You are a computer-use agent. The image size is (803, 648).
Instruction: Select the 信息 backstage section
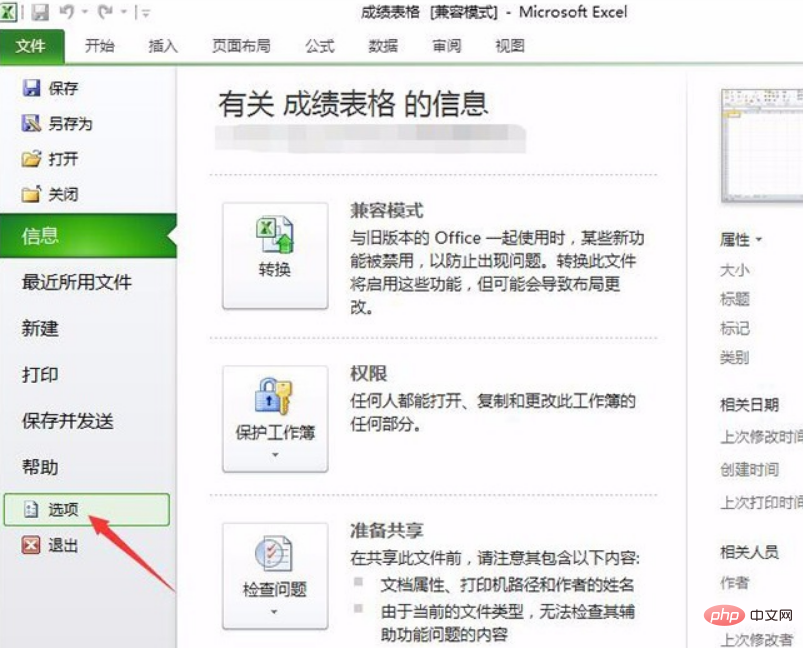pyautogui.click(x=88, y=236)
